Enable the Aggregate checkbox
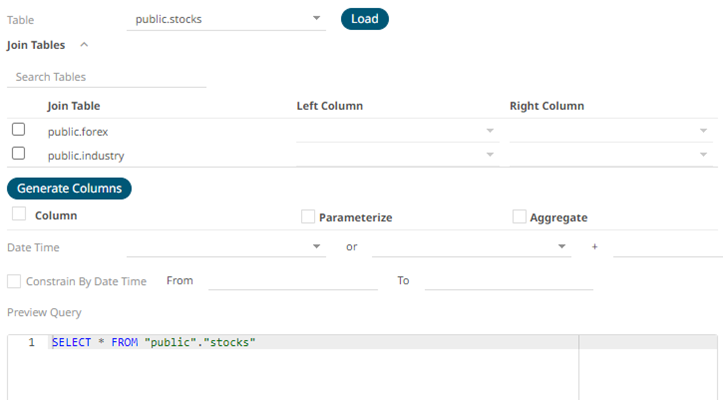 pos(519,217)
